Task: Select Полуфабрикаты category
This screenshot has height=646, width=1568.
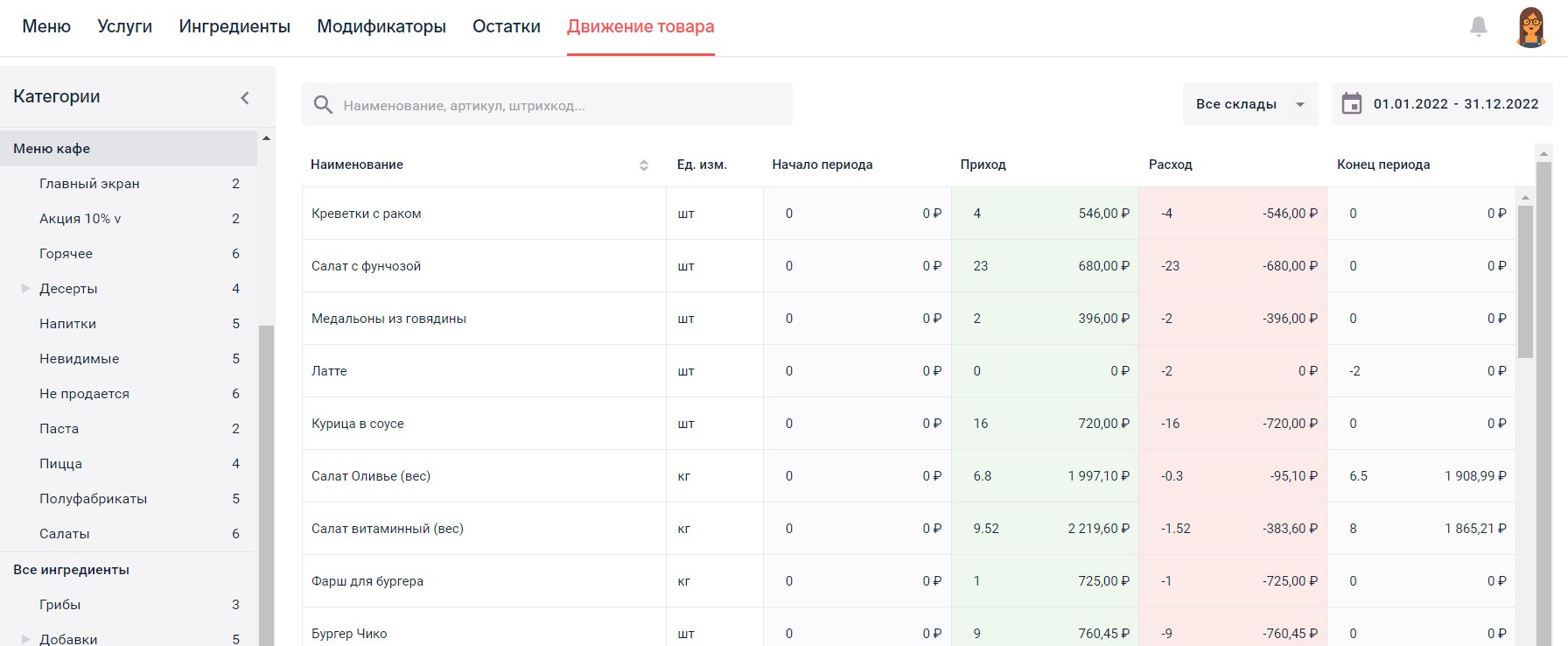Action: point(129,499)
